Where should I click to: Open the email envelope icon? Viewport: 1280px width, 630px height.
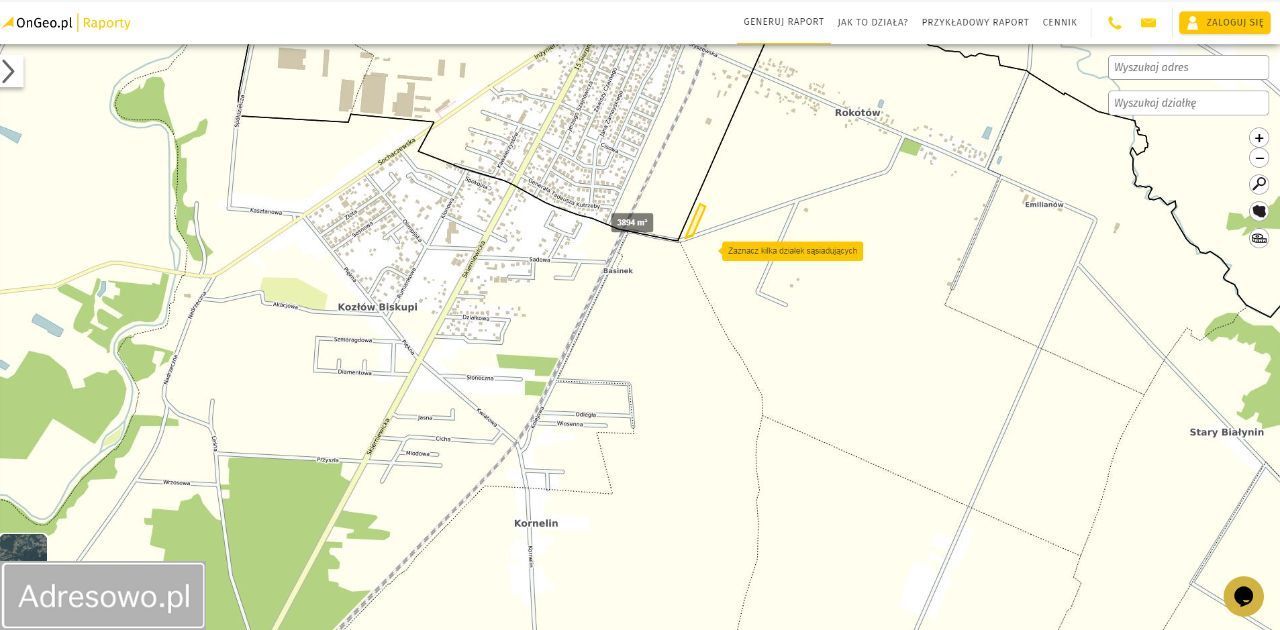tap(1148, 23)
